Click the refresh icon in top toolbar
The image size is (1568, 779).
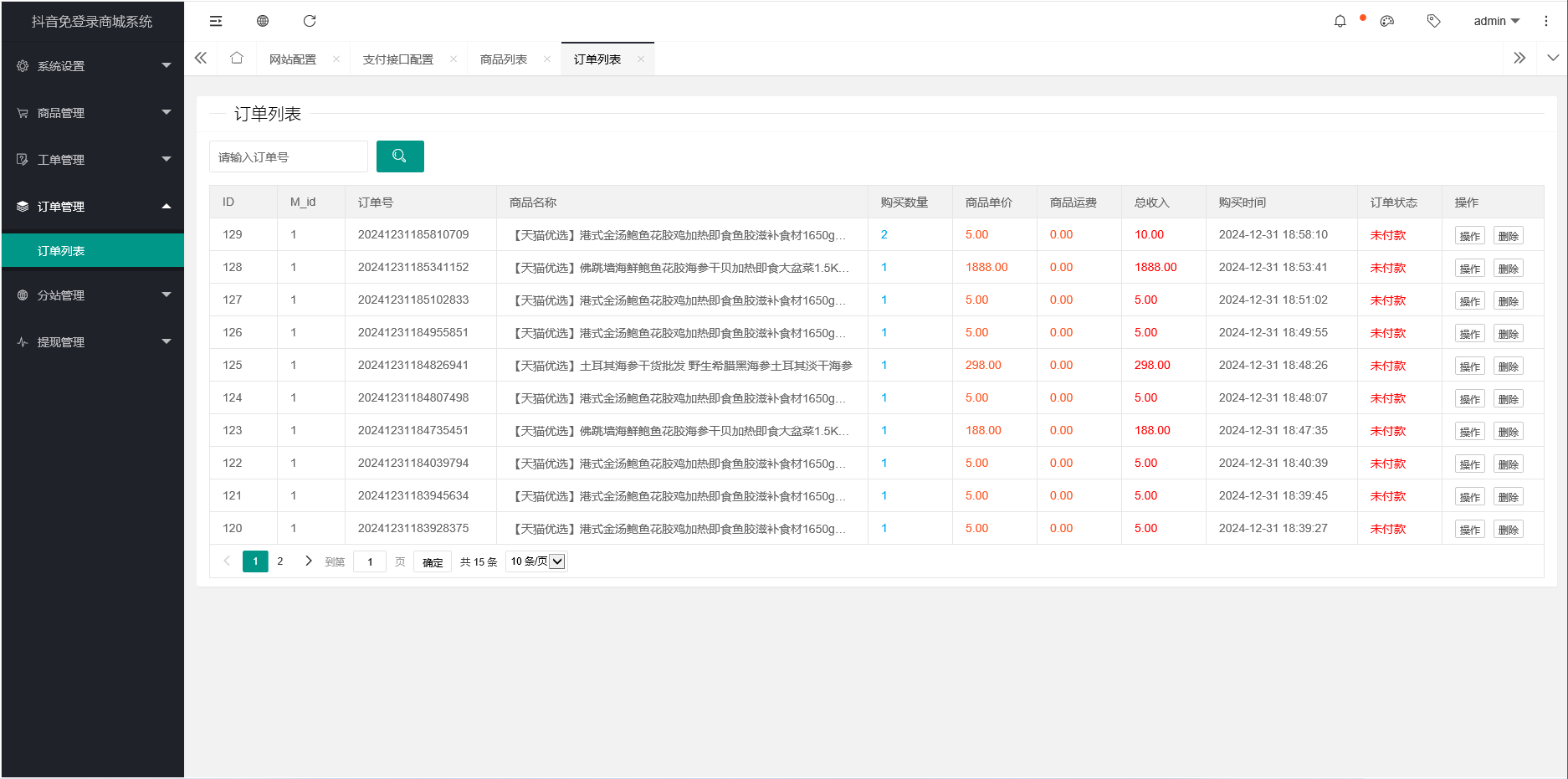310,21
